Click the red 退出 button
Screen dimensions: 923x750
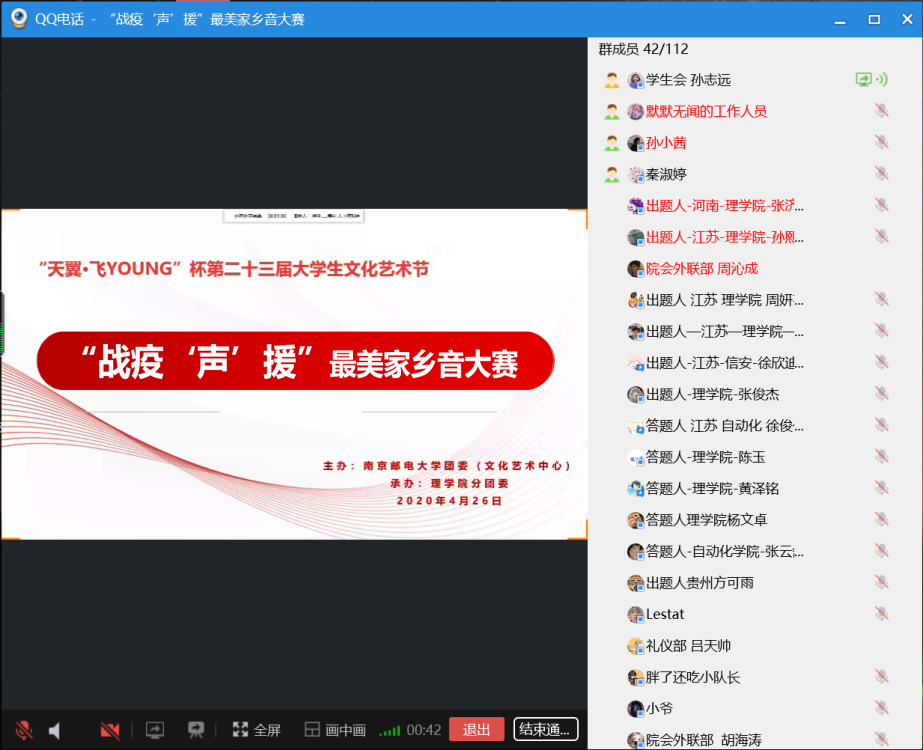(x=476, y=730)
